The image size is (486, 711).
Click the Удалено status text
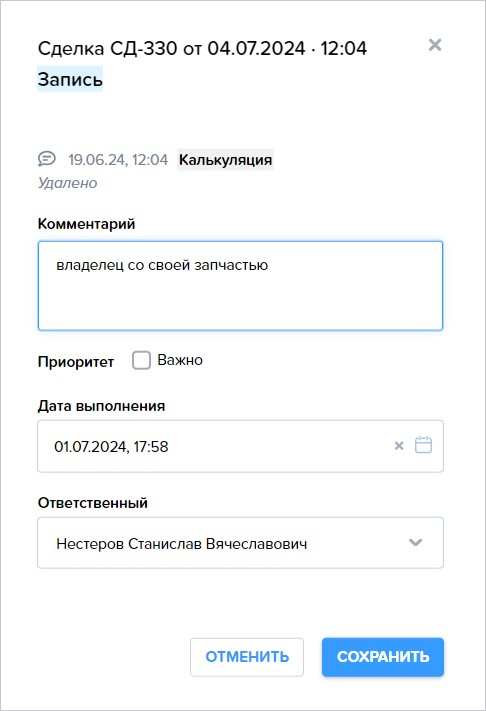click(x=68, y=183)
